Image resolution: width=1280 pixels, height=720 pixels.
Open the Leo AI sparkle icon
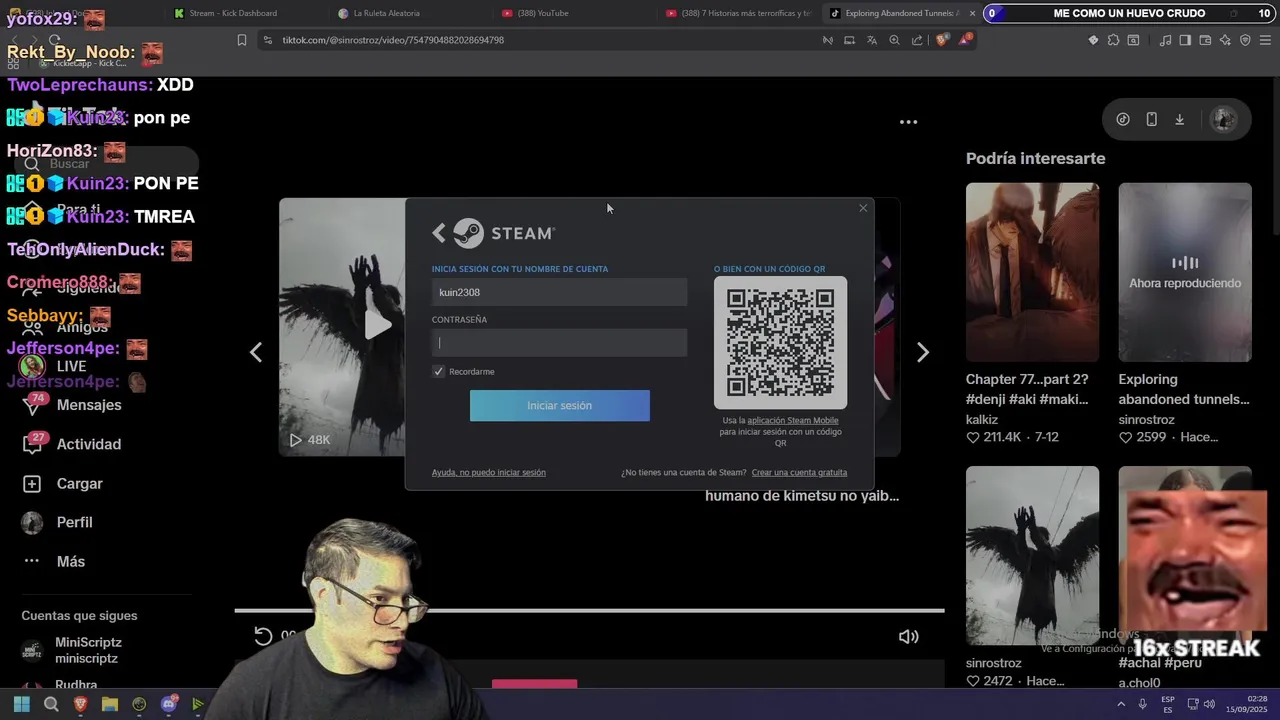pyautogui.click(x=1225, y=40)
